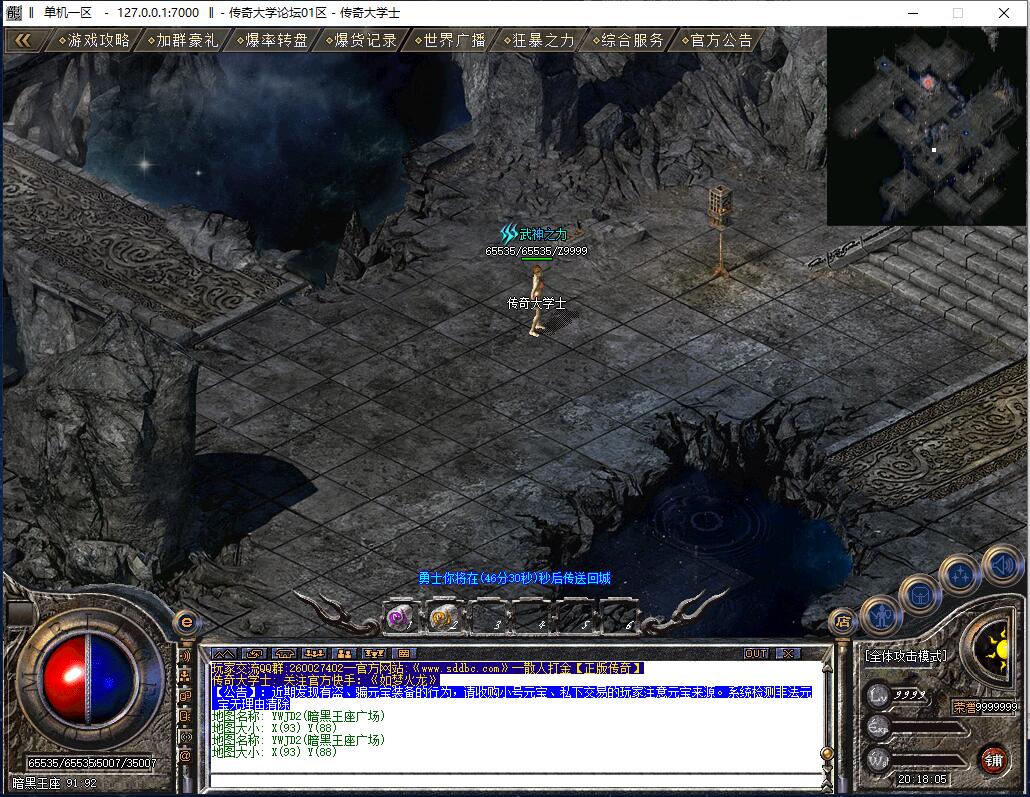Open the 官方公告 menu

[x=717, y=41]
